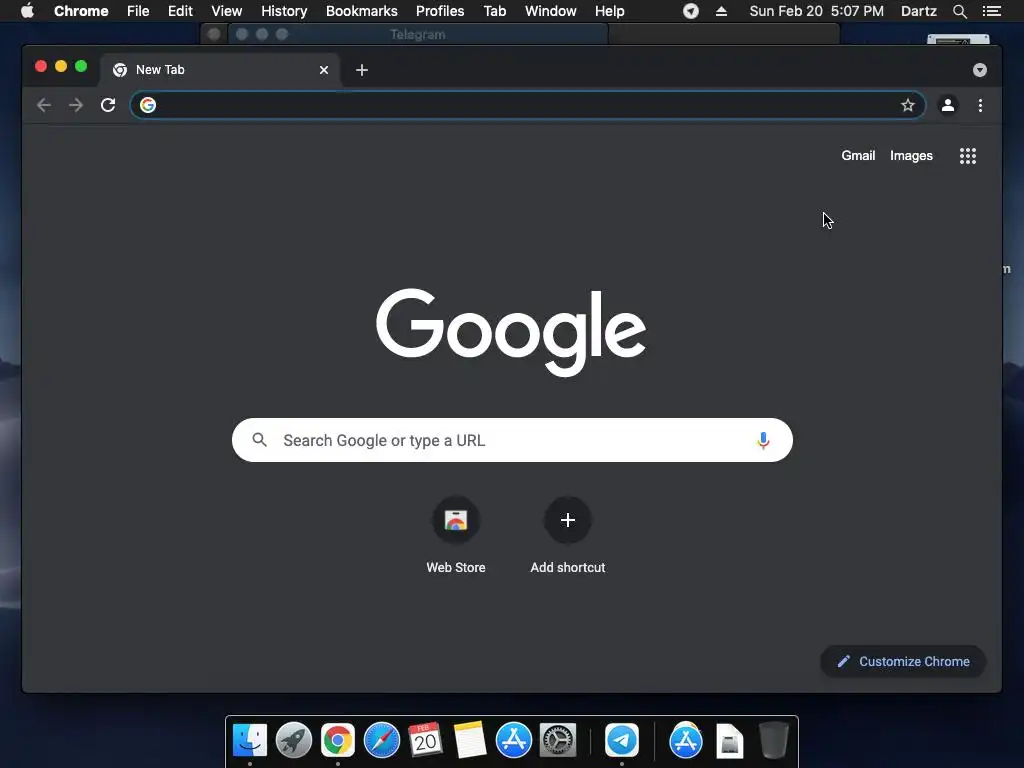
Task: Open the Profiles menu
Action: 440,11
